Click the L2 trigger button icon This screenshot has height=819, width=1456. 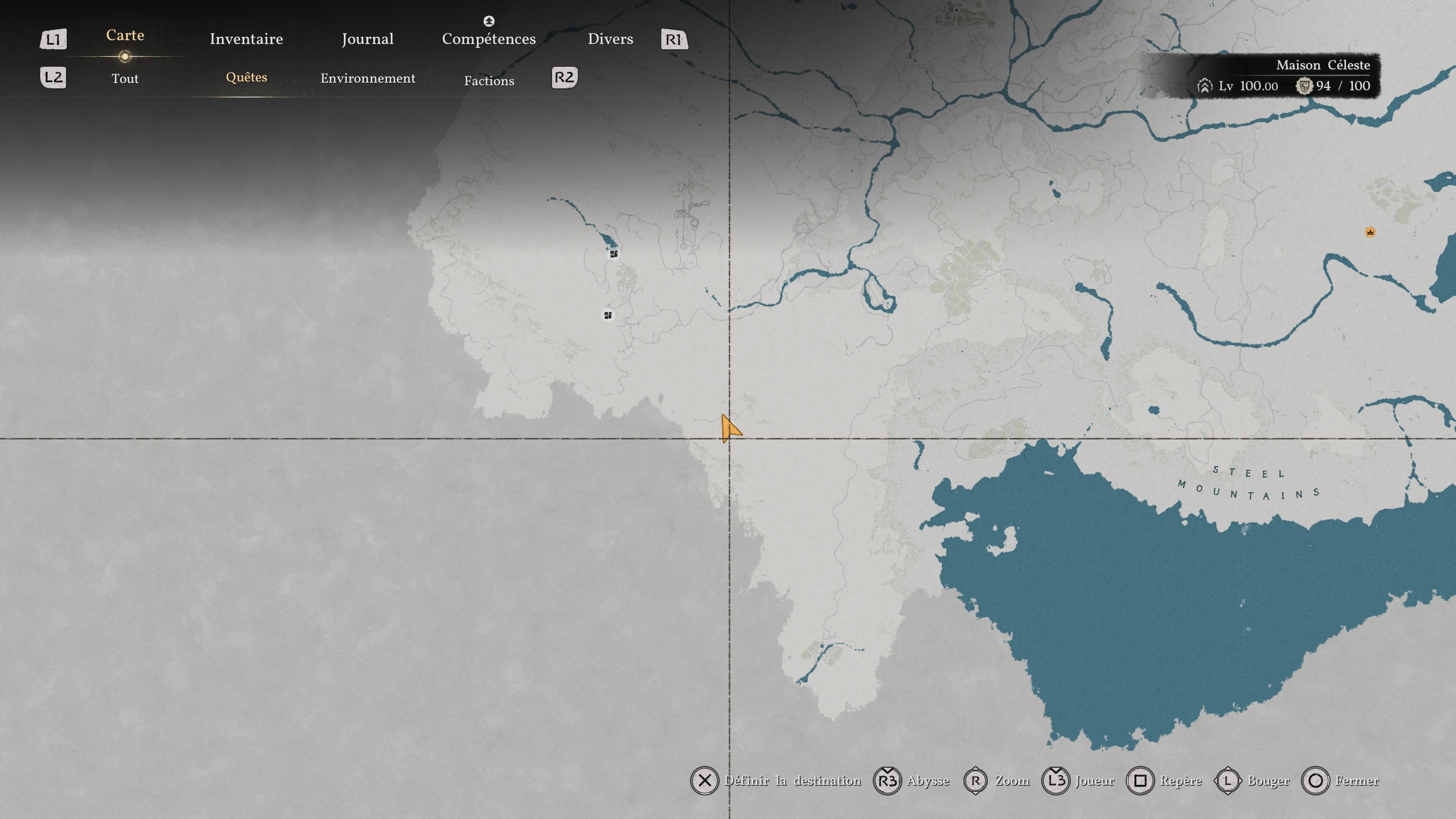tap(53, 77)
